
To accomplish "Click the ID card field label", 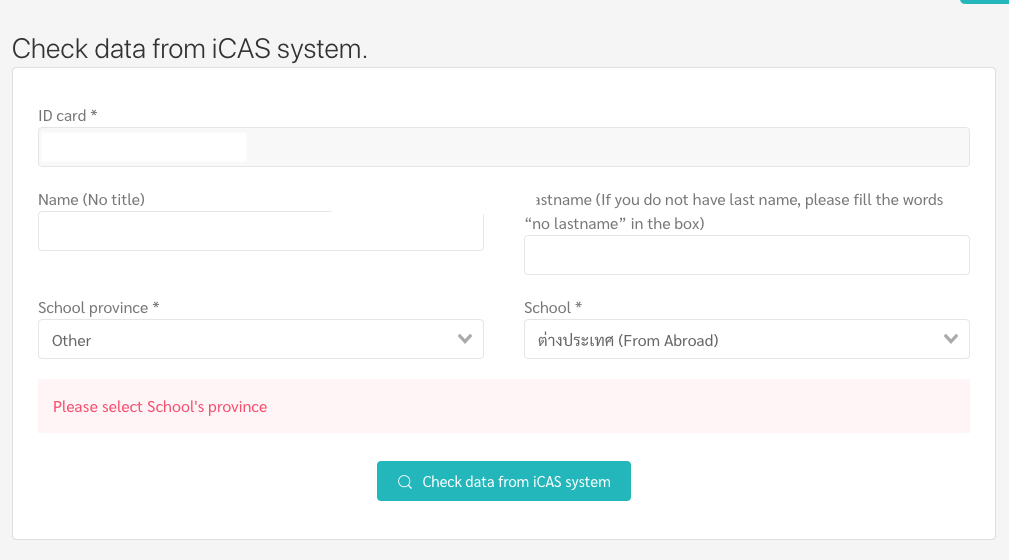I will click(68, 116).
